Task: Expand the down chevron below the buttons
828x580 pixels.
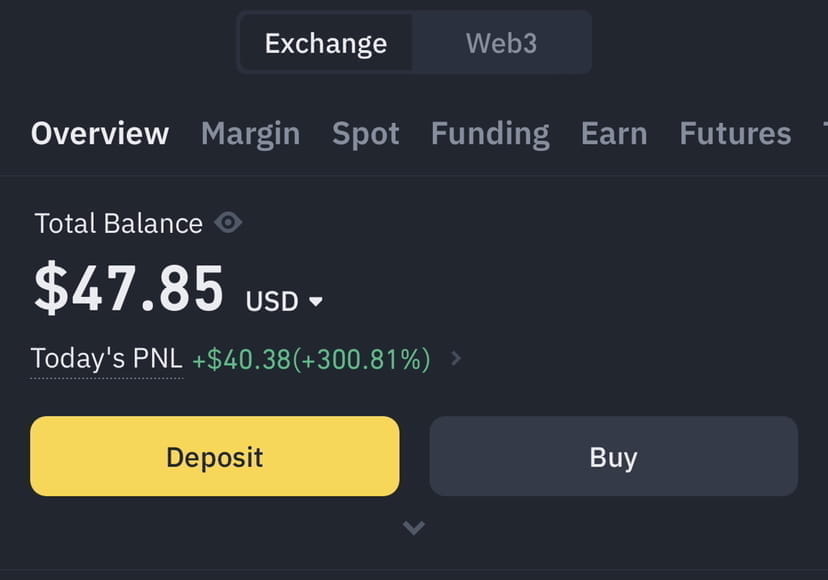Action: (x=413, y=527)
